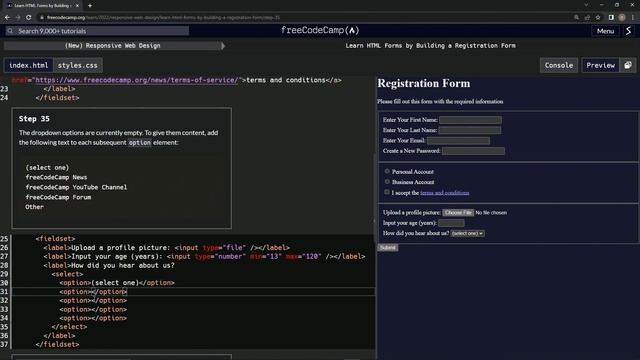Open the freeCodeCamp Menu button
This screenshot has width=640, height=360.
pyautogui.click(x=605, y=31)
